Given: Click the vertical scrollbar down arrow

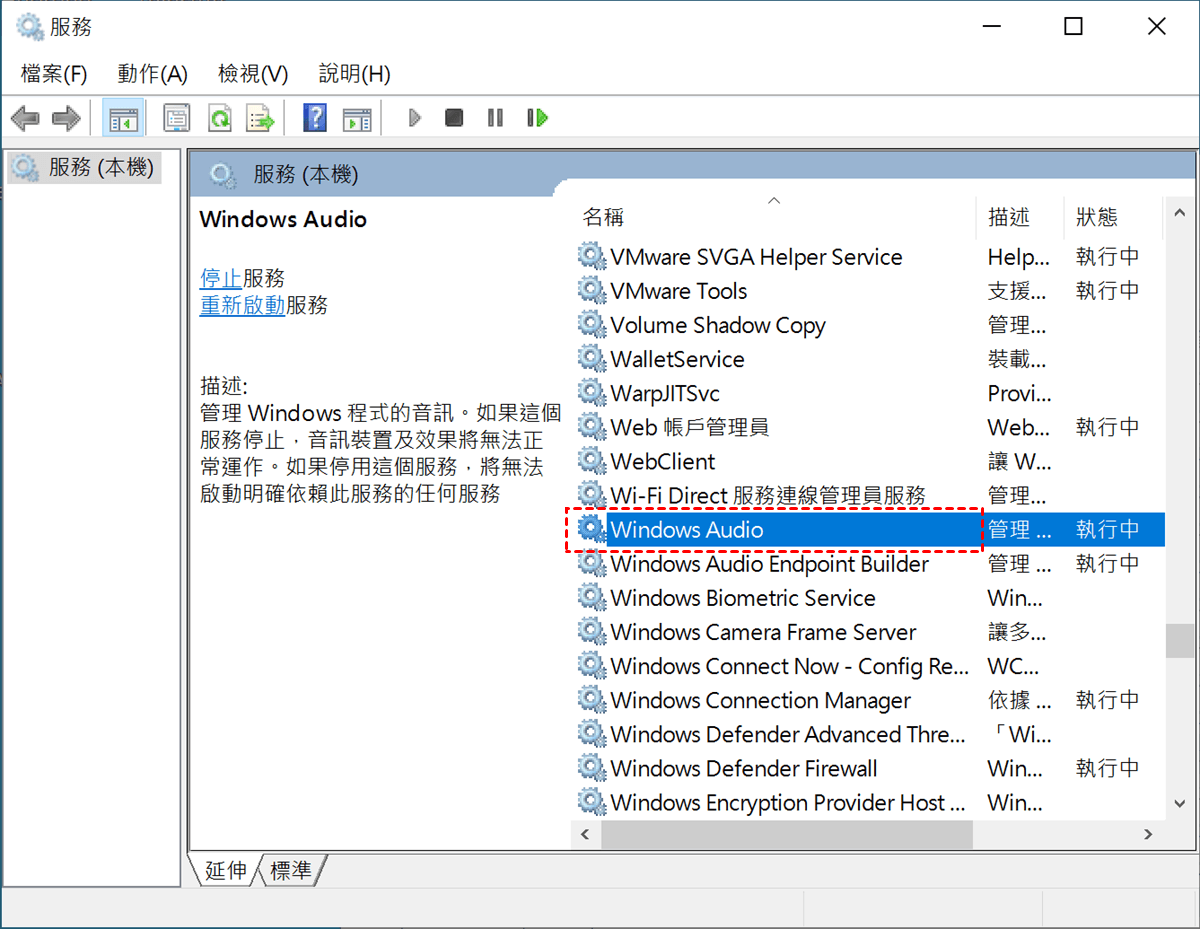Looking at the screenshot, I should tap(1180, 805).
